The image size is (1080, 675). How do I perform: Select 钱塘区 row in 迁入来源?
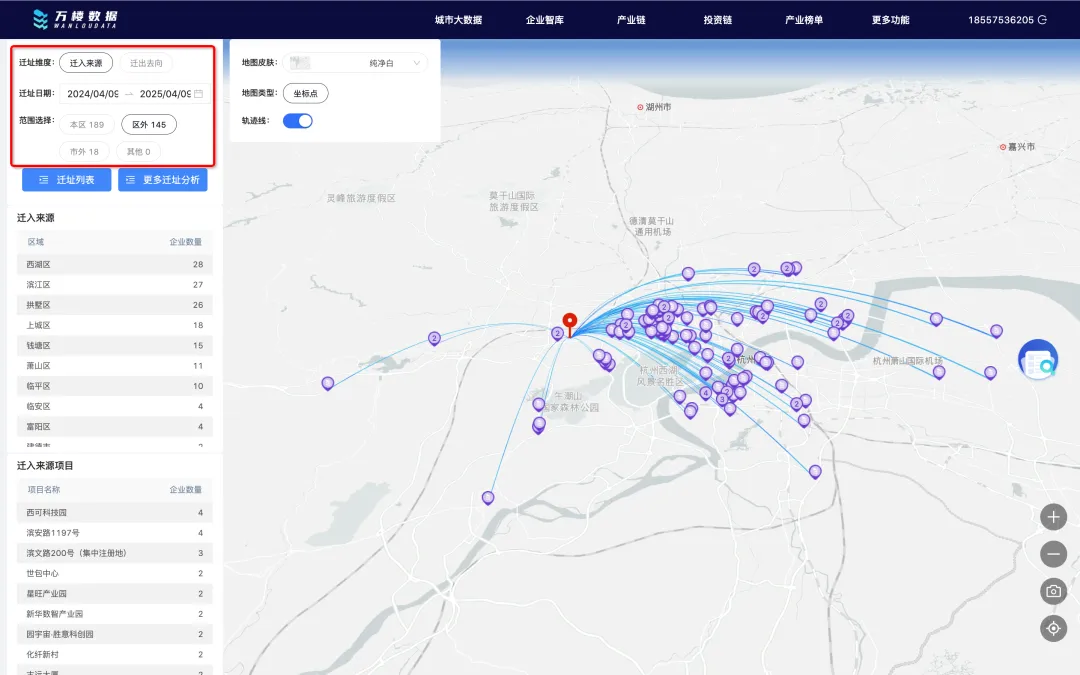point(114,346)
